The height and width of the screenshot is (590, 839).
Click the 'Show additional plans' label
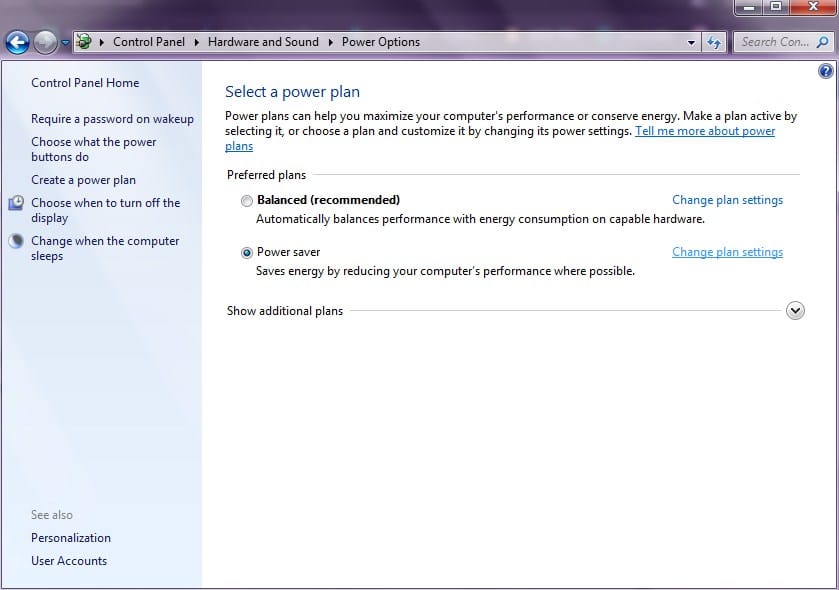285,311
